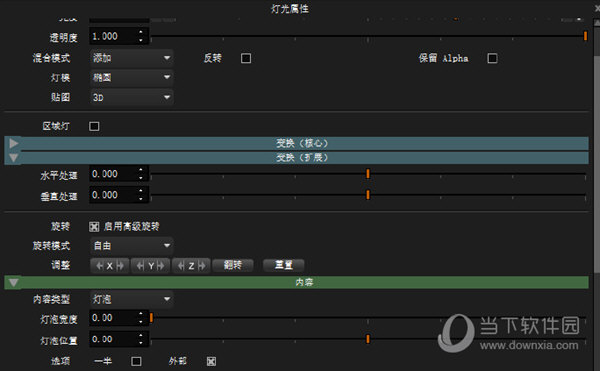This screenshot has width=600, height=371.
Task: Open the 内容类型 dropdown showing 灯泡
Action: pos(131,299)
